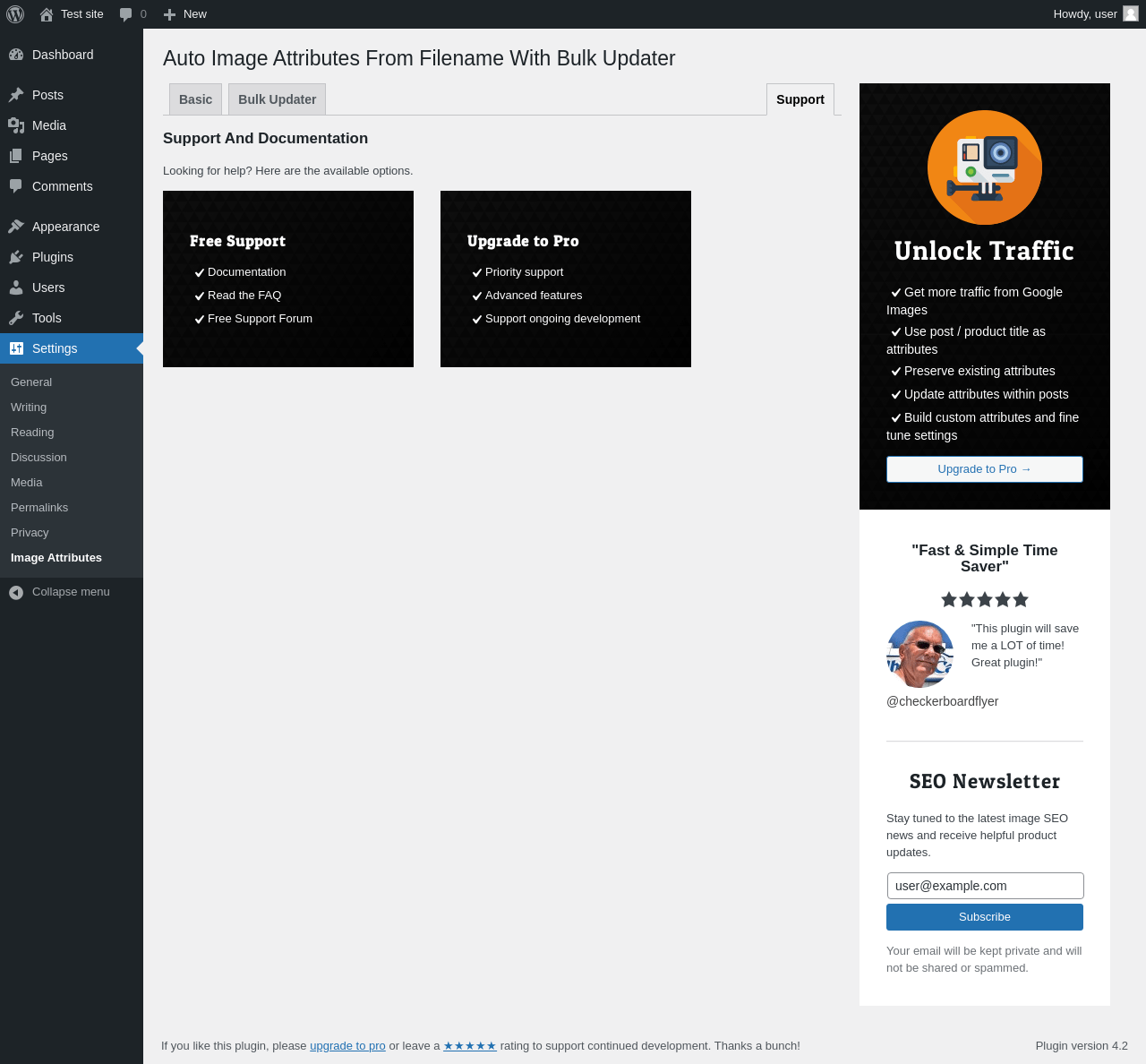Click the Dashboard gauge icon
The height and width of the screenshot is (1064, 1146).
[x=16, y=55]
